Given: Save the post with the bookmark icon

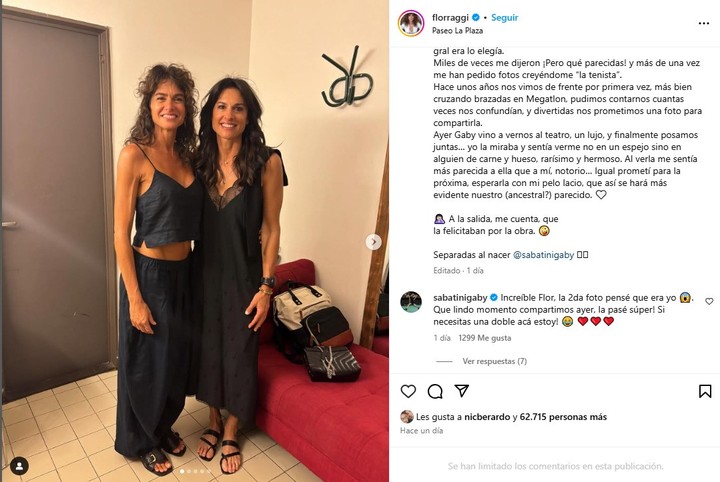Looking at the screenshot, I should (705, 391).
